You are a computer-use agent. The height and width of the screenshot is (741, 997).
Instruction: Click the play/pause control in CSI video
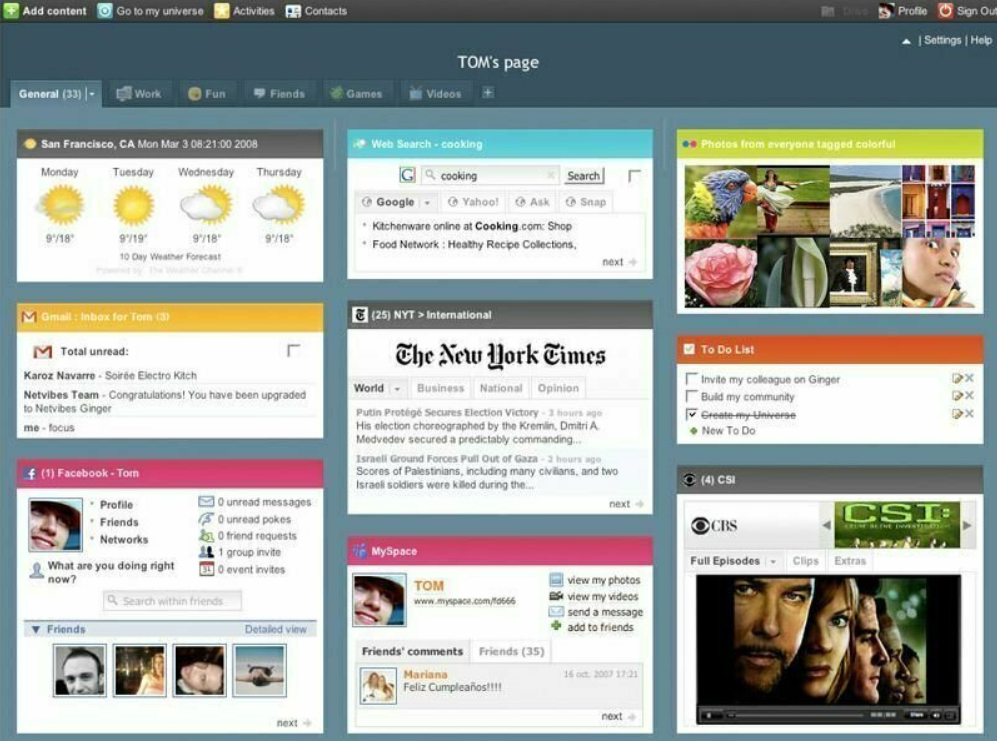point(708,715)
